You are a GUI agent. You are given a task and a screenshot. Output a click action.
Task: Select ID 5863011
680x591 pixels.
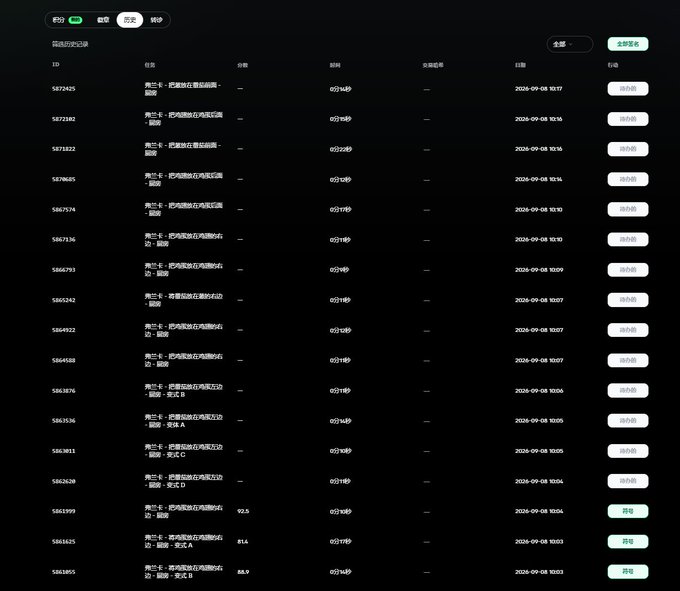64,451
